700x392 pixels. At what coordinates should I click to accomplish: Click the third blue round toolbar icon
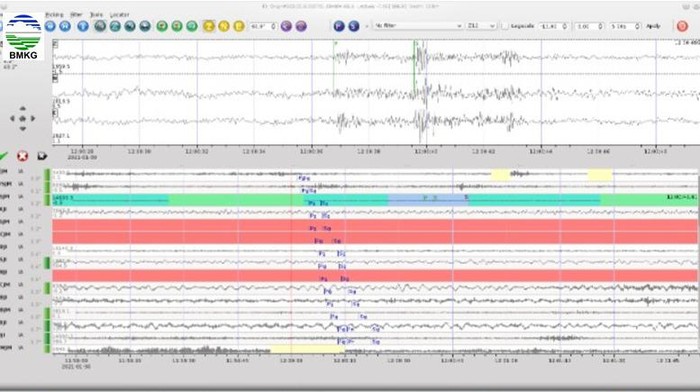[x=83, y=26]
